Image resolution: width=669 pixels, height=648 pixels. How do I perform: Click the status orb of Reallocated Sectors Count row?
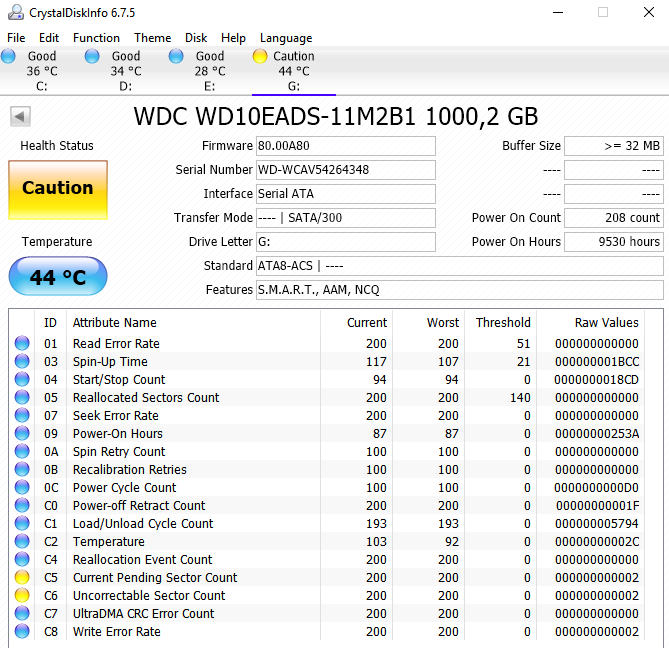(x=22, y=397)
